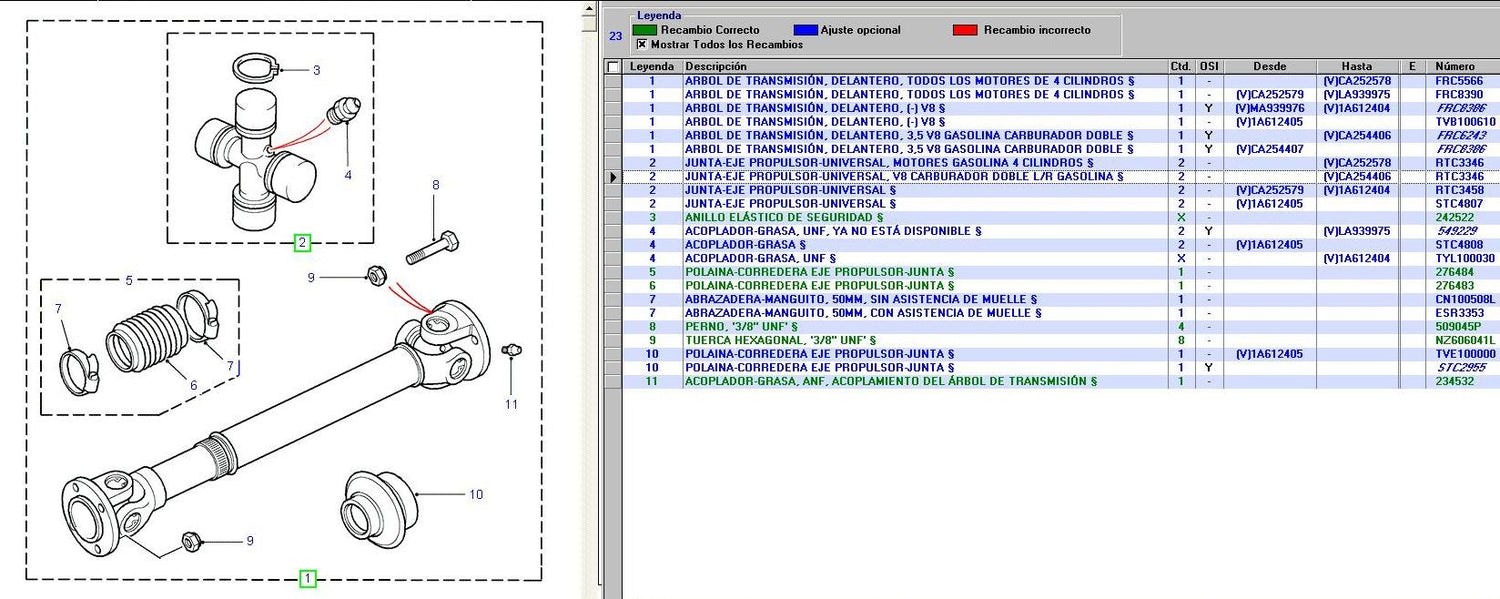The height and width of the screenshot is (599, 1500).
Task: Click green callout box 1 in diagram
Action: pyautogui.click(x=308, y=578)
